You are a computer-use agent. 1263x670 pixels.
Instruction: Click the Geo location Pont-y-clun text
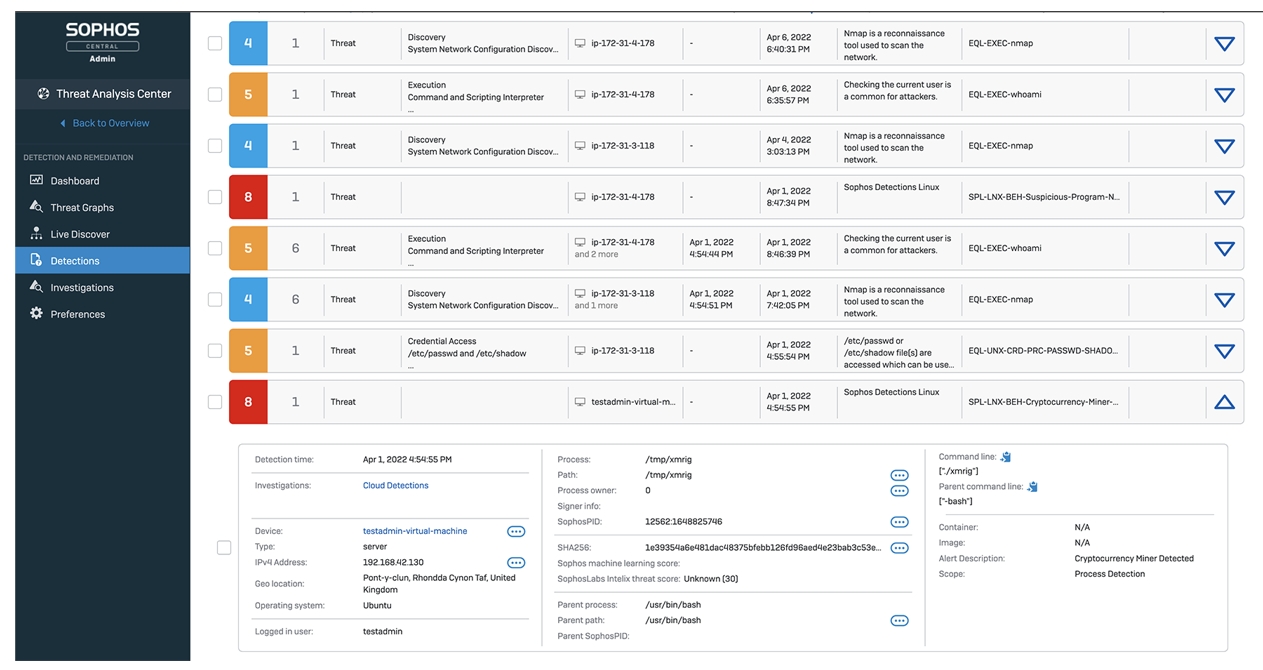tap(439, 584)
